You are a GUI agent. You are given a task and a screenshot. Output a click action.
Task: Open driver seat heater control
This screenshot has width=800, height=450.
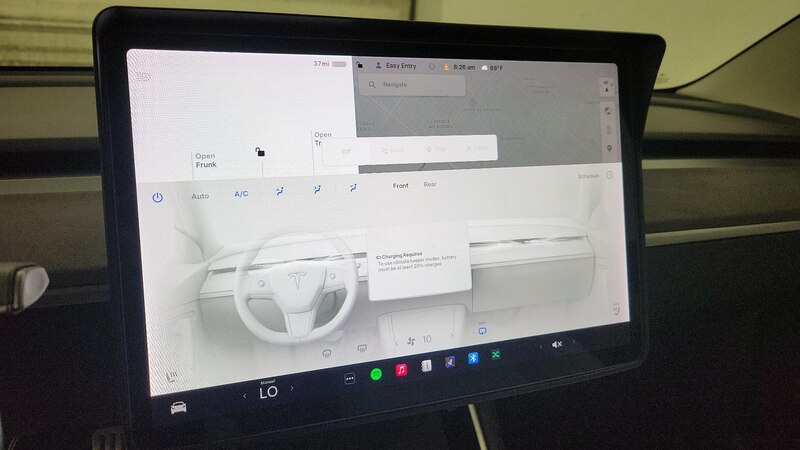pyautogui.click(x=171, y=377)
